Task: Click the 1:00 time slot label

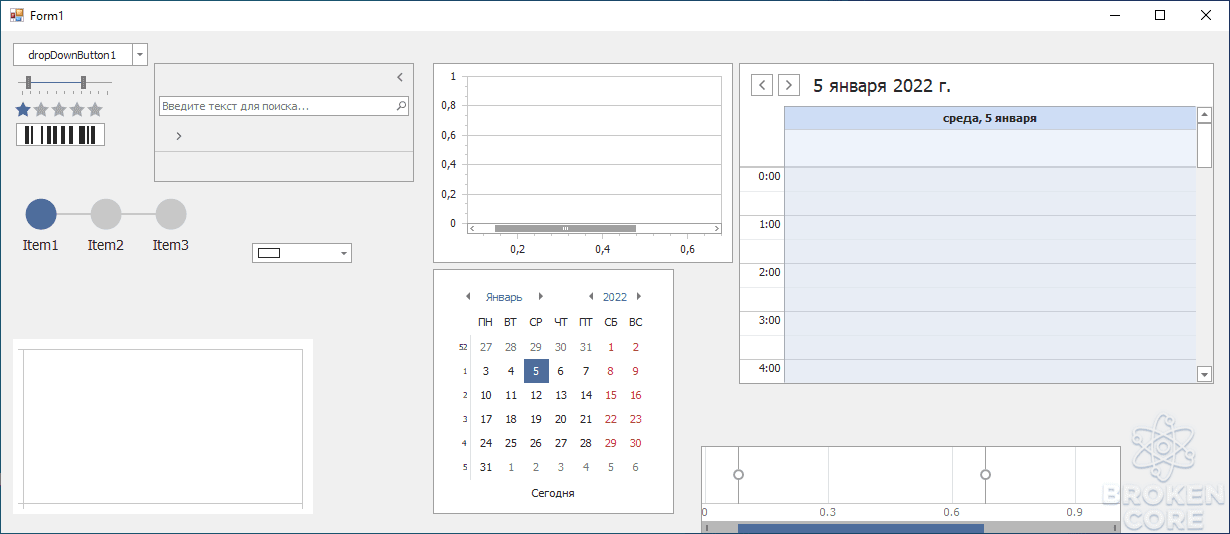Action: tap(769, 224)
